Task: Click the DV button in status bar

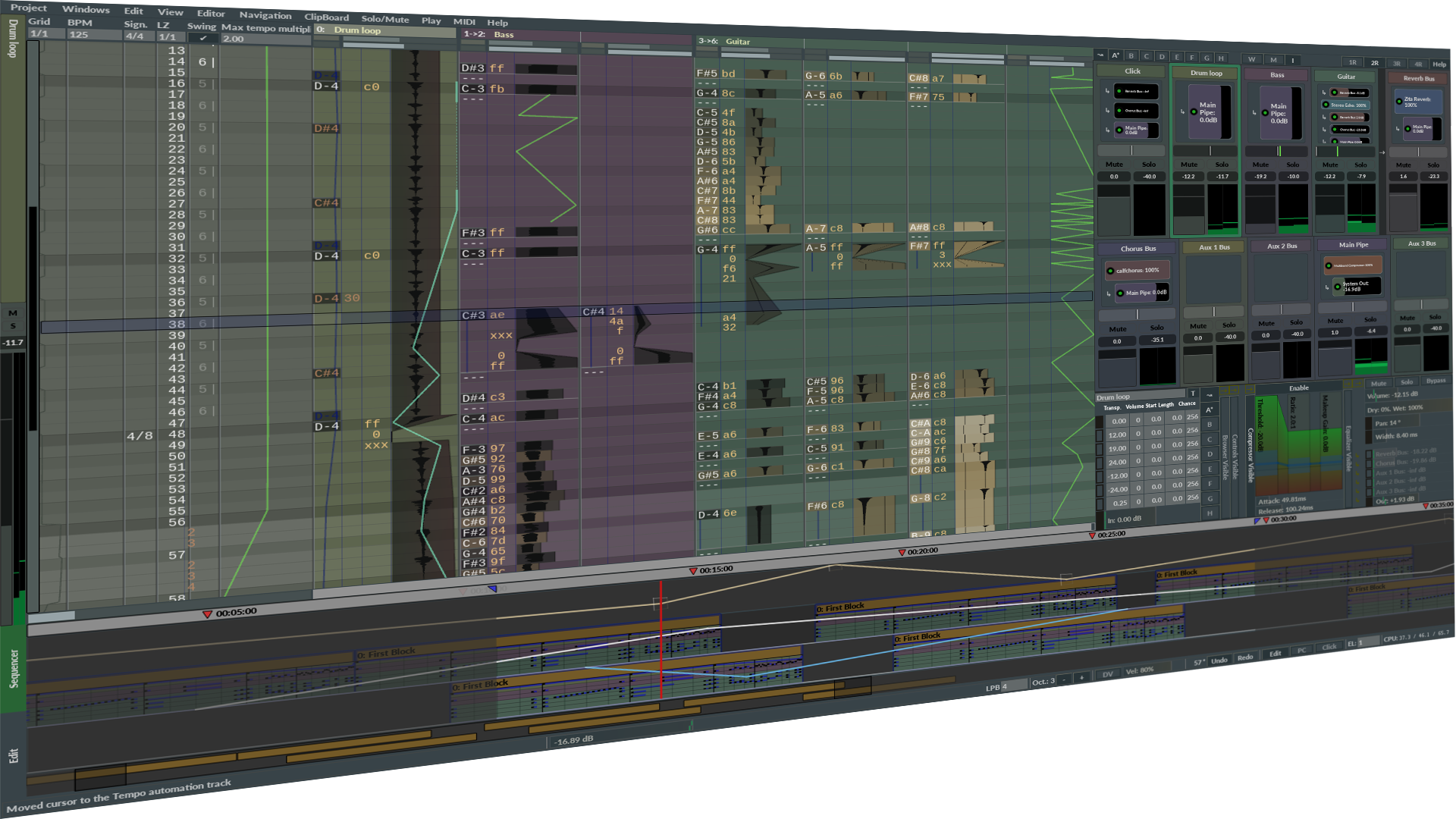Action: click(1108, 674)
